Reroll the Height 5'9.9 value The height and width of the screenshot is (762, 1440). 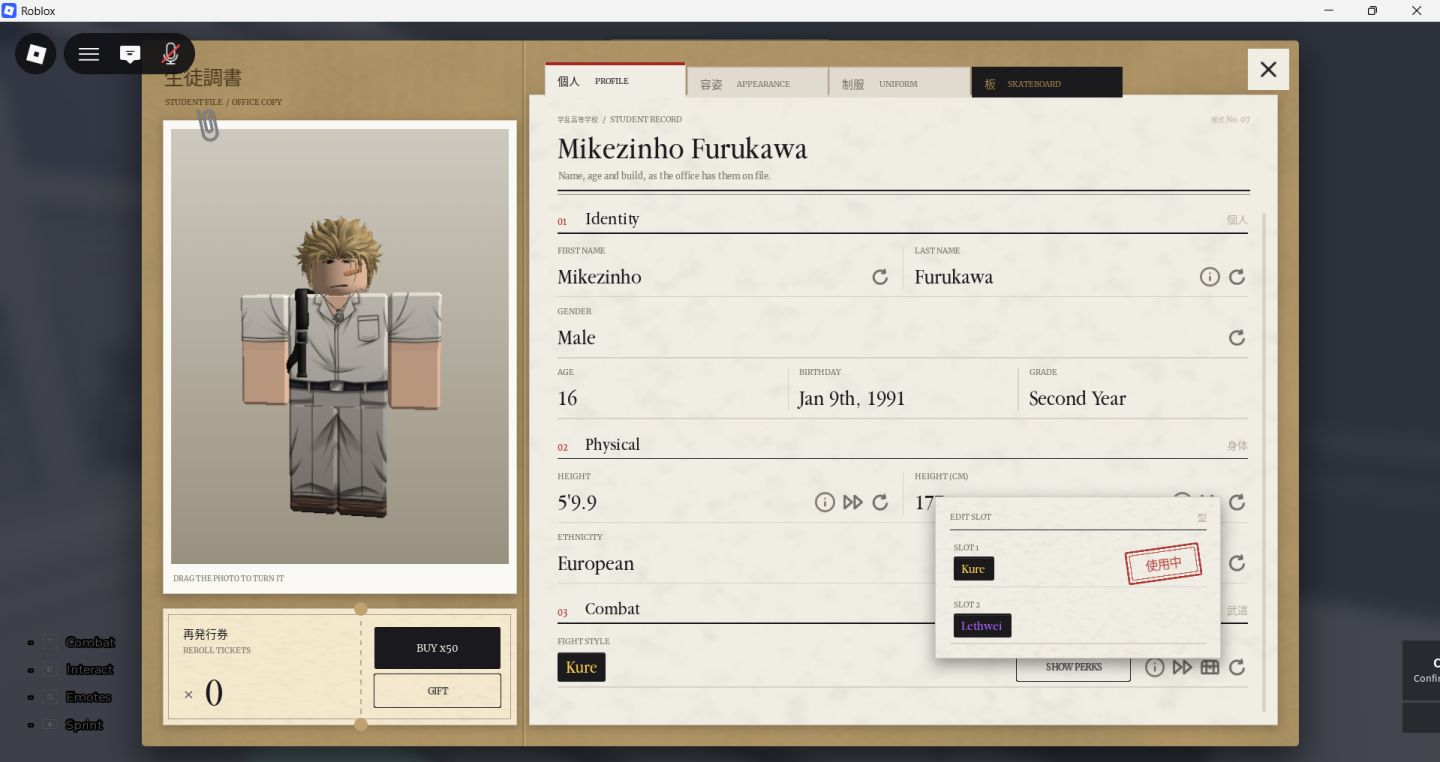coord(880,502)
